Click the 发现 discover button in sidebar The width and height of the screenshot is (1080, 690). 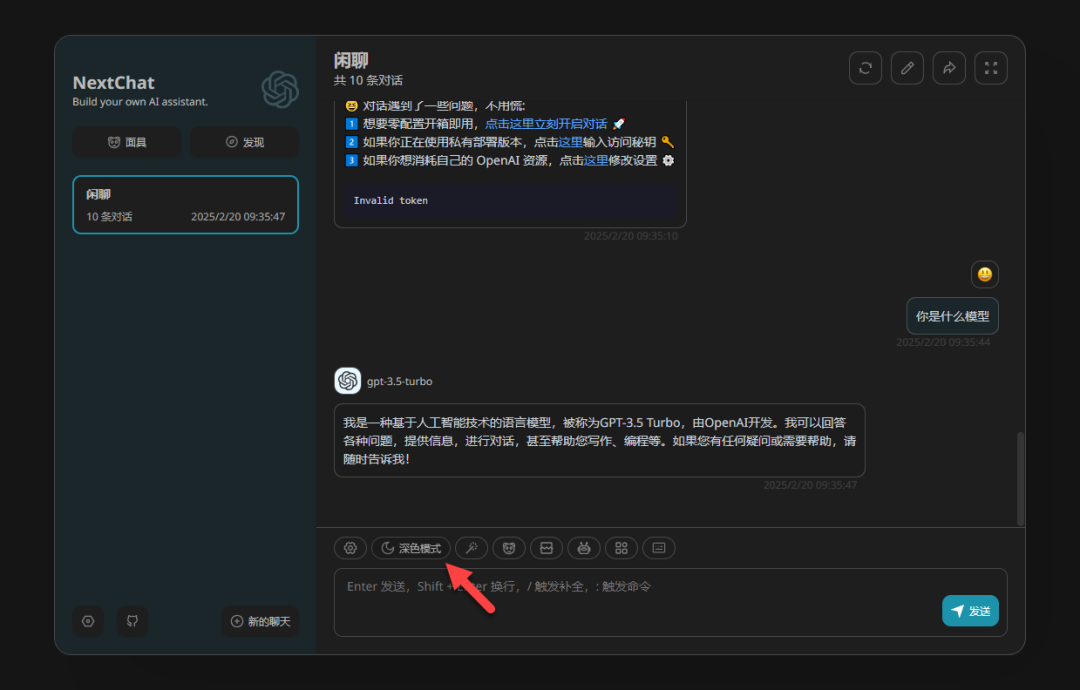(x=245, y=142)
